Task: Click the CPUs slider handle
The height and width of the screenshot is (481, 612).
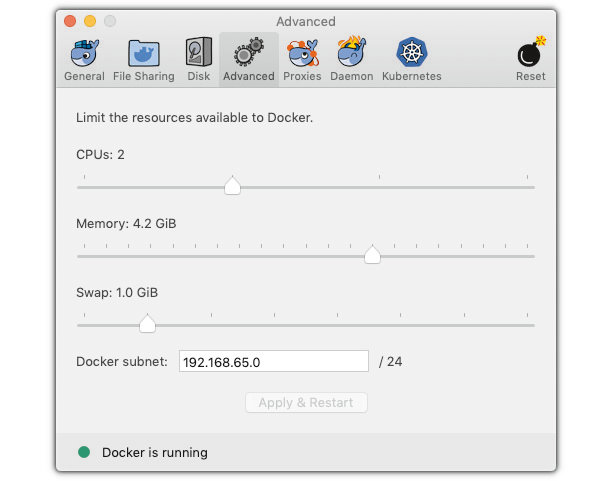Action: pos(232,186)
